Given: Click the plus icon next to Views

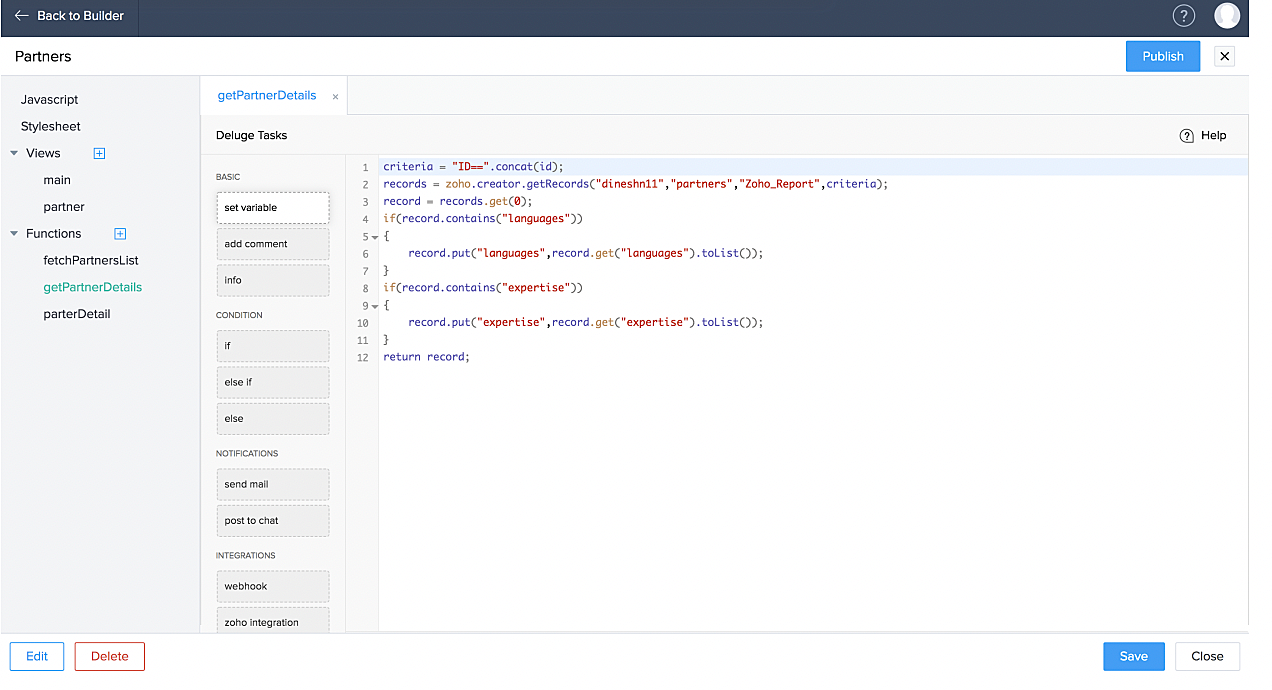Looking at the screenshot, I should tap(99, 153).
